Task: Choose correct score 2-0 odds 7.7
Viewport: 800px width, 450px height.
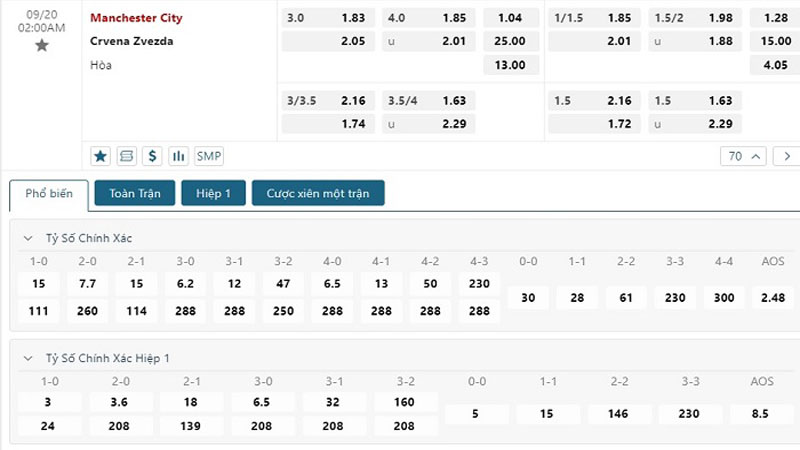Action: click(87, 284)
